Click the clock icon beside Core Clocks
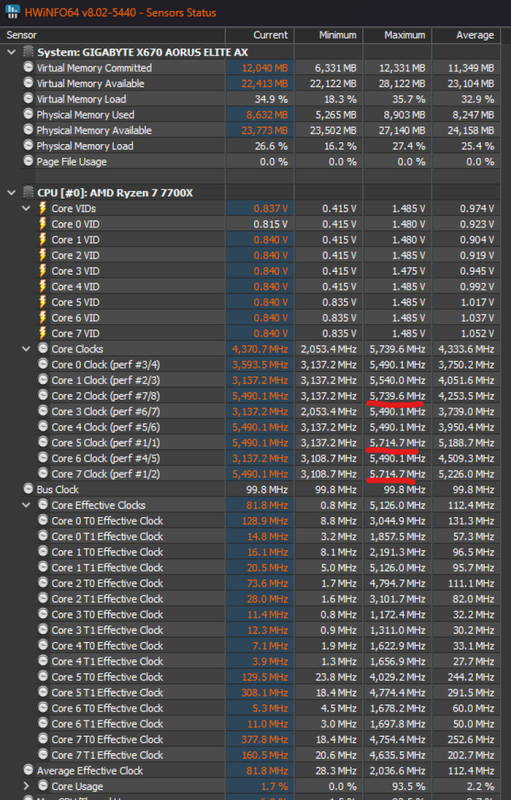This screenshot has width=511, height=800. pyautogui.click(x=43, y=349)
